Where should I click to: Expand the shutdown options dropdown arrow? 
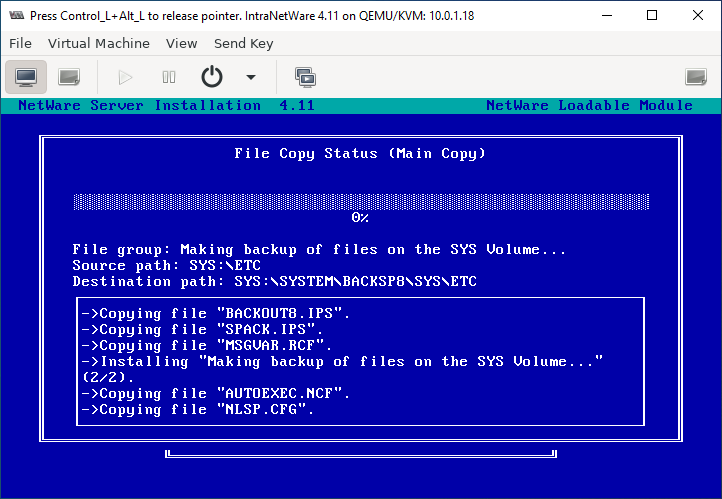click(x=250, y=77)
